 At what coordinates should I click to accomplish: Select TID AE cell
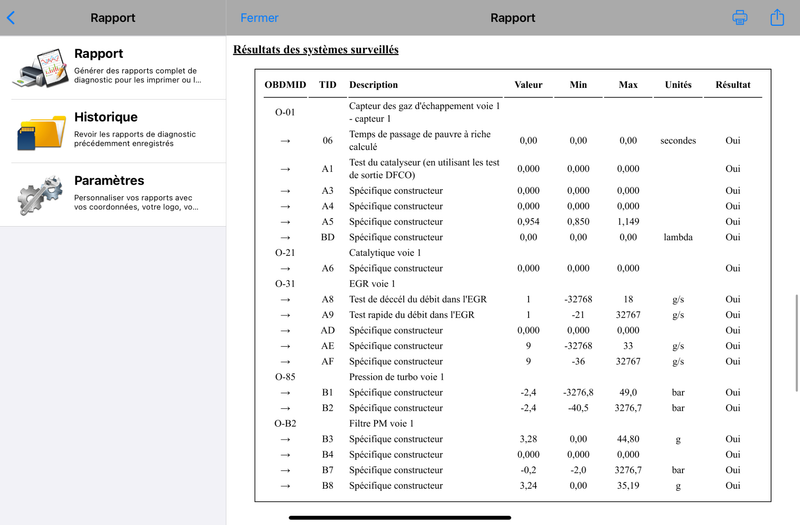(328, 346)
